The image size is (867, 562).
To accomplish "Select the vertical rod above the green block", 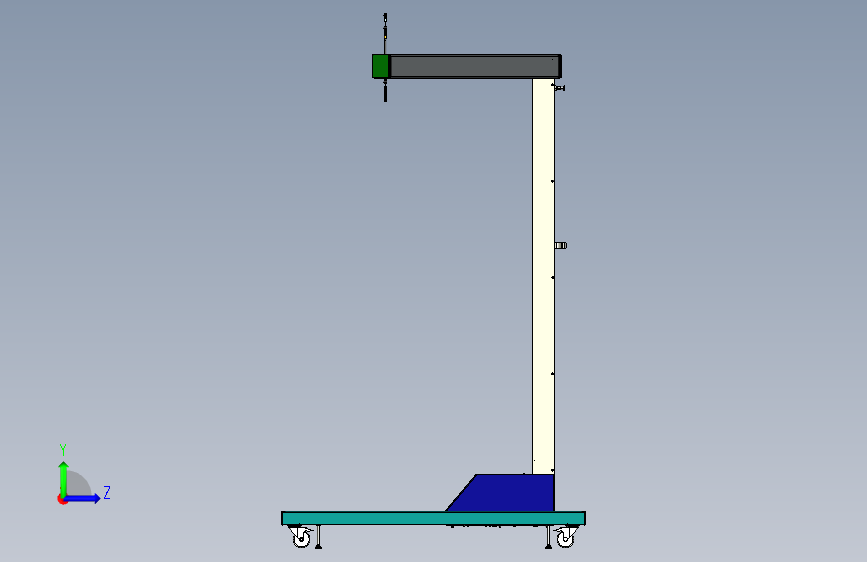I will (x=385, y=33).
